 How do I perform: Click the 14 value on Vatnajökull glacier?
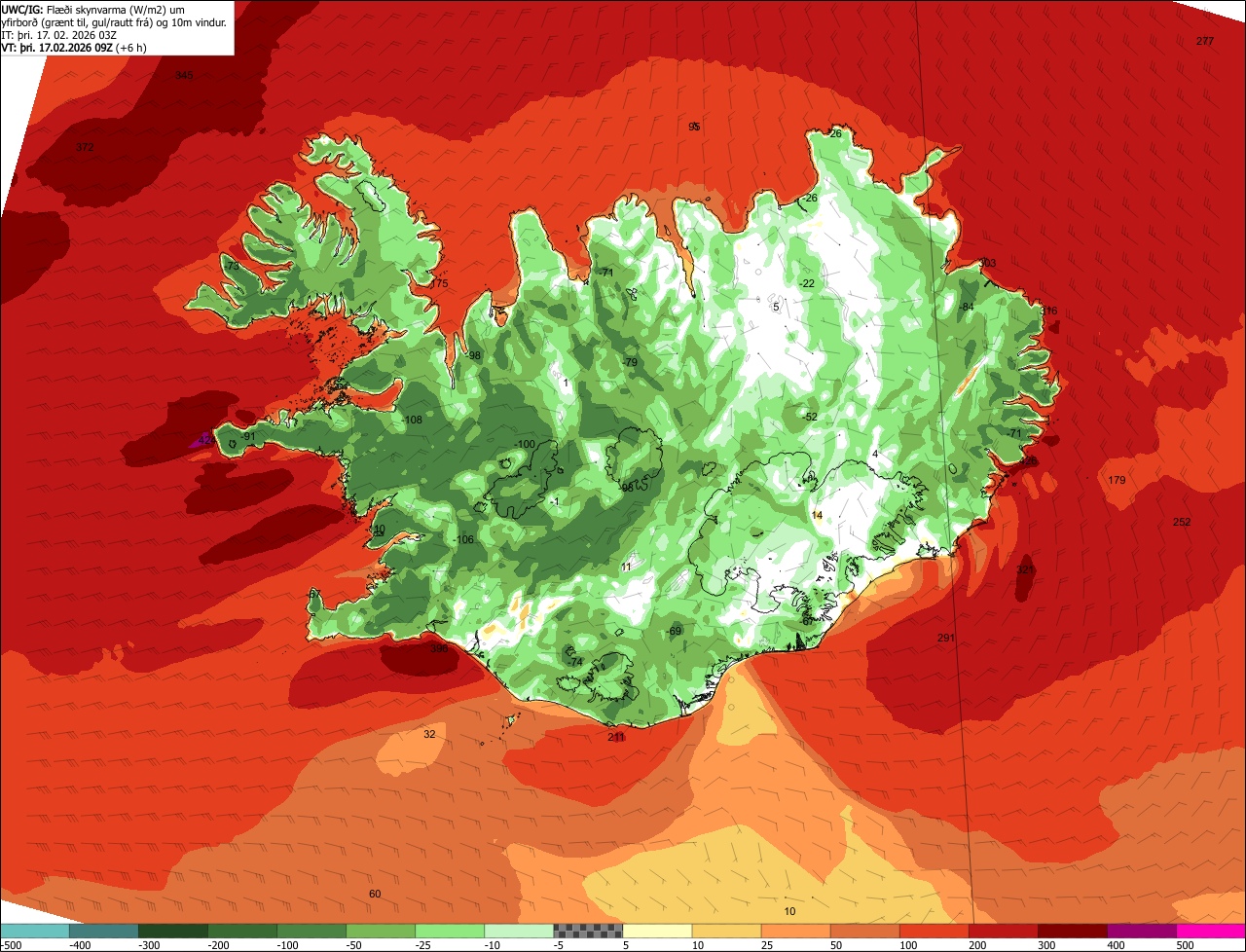[x=817, y=515]
